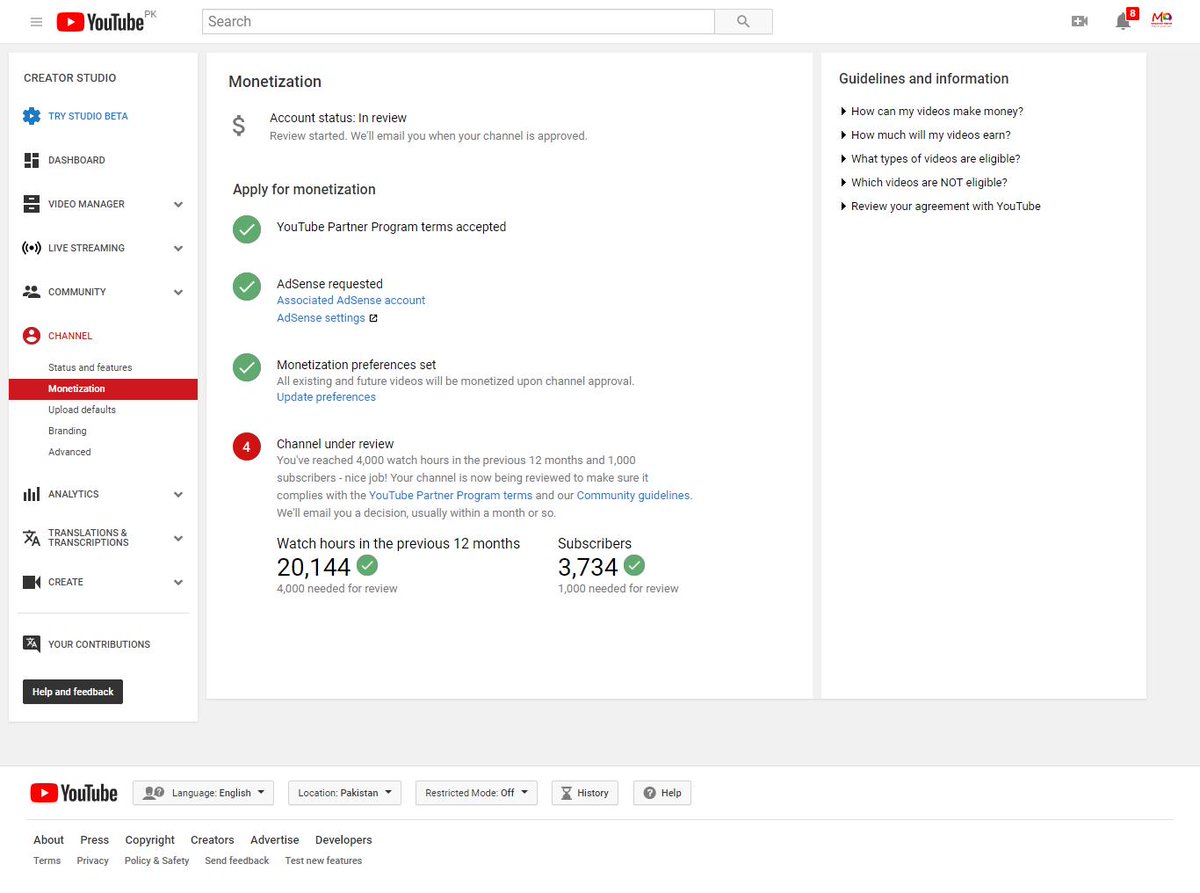Open the Developers footer link
The image size is (1200, 893).
pyautogui.click(x=343, y=840)
